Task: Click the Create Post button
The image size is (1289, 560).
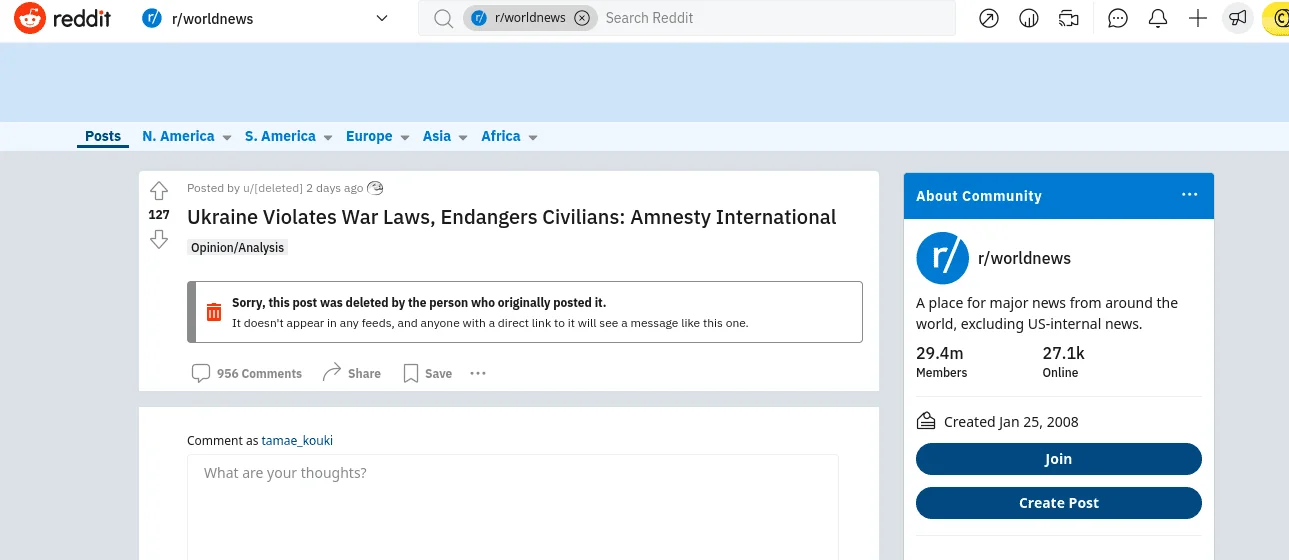Action: point(1058,503)
